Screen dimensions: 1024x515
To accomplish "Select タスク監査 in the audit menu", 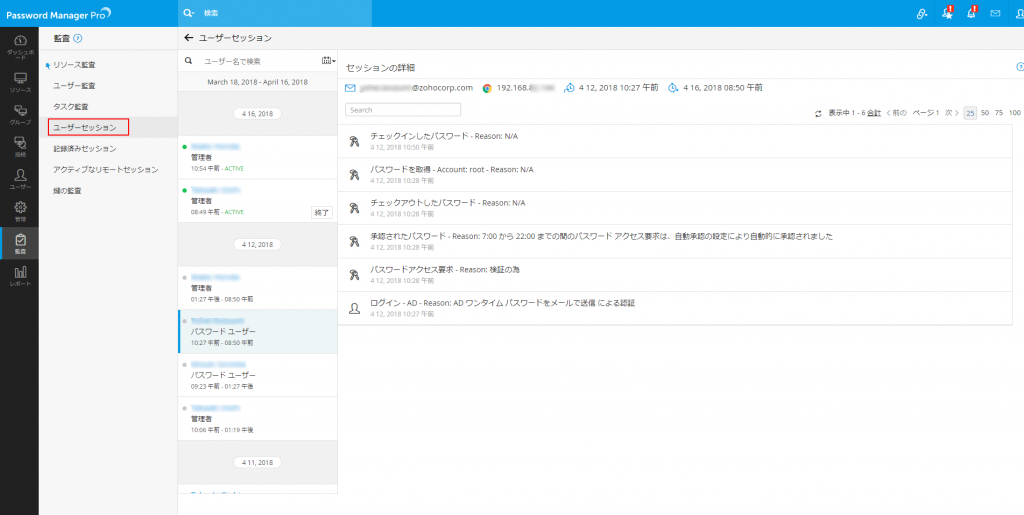I will (x=71, y=106).
